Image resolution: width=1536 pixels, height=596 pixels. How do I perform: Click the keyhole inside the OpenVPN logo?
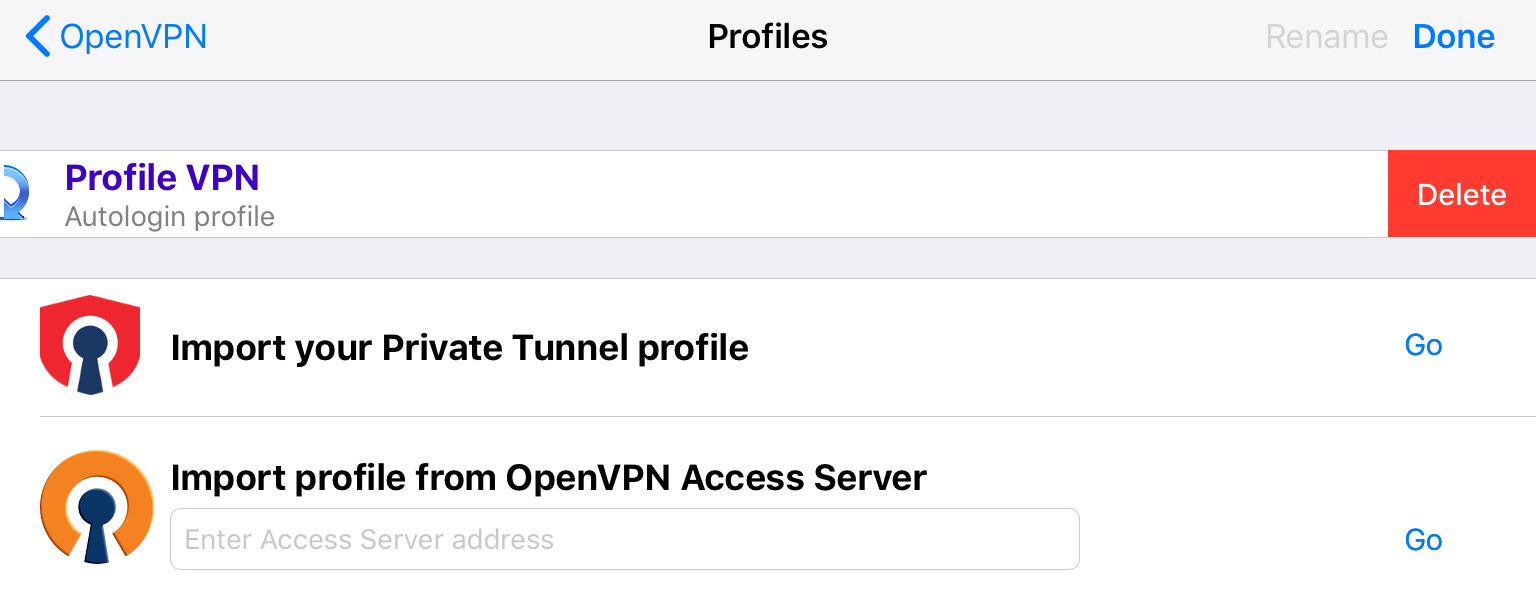[96, 518]
